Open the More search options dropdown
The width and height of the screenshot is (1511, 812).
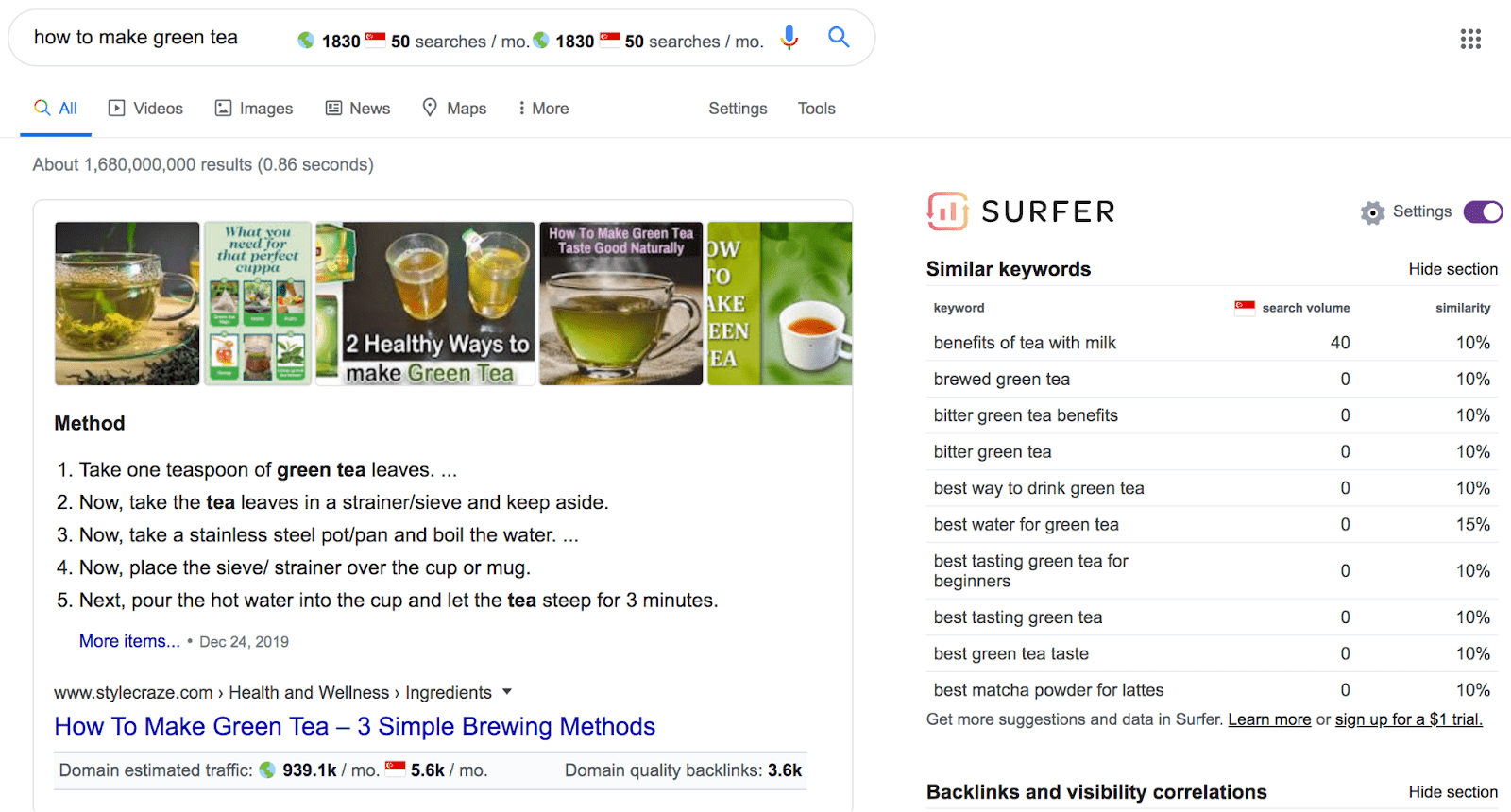pyautogui.click(x=543, y=108)
